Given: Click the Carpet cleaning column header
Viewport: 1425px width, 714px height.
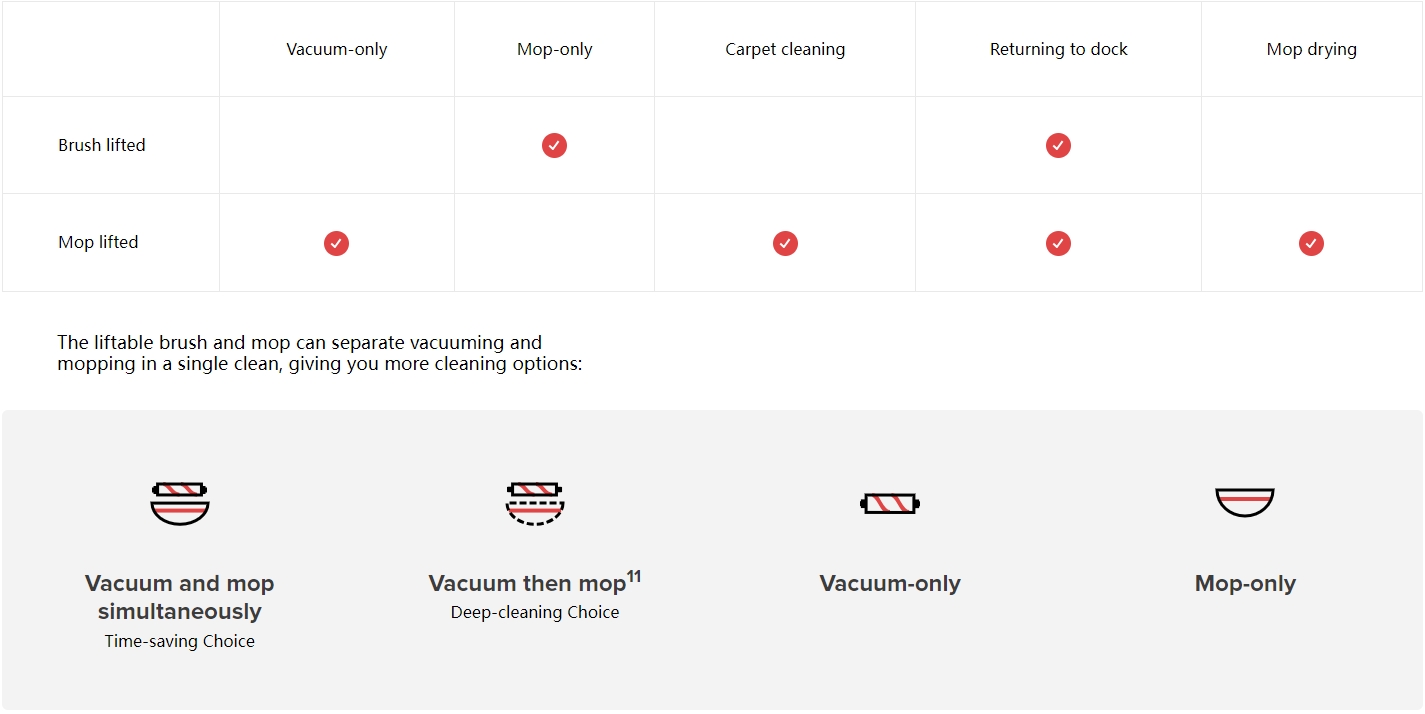Looking at the screenshot, I should (x=785, y=49).
